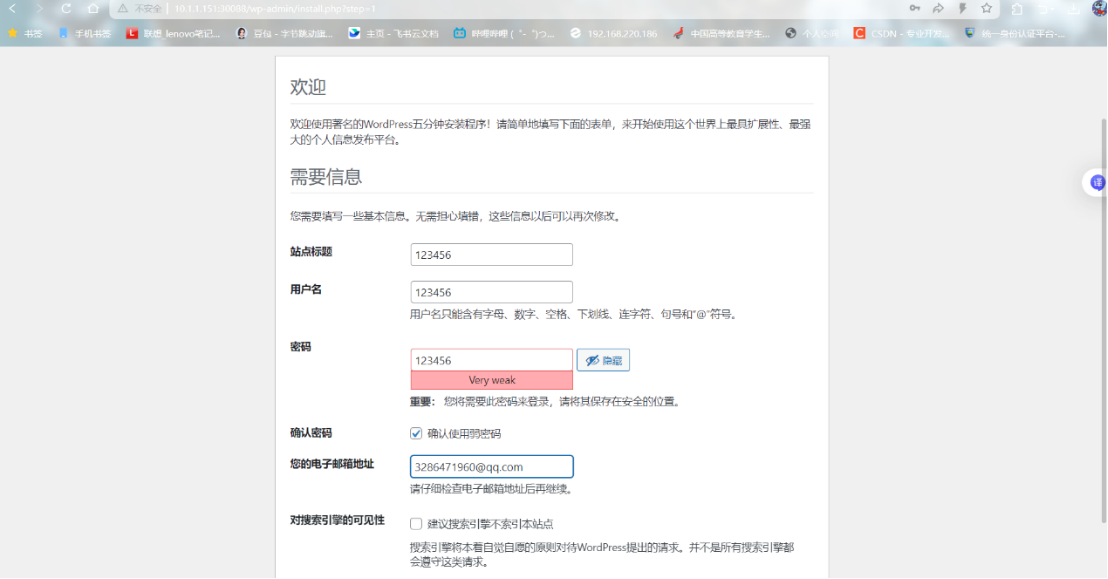Open the 192.168.220.186 bookmark
This screenshot has width=1108, height=579.
(613, 33)
